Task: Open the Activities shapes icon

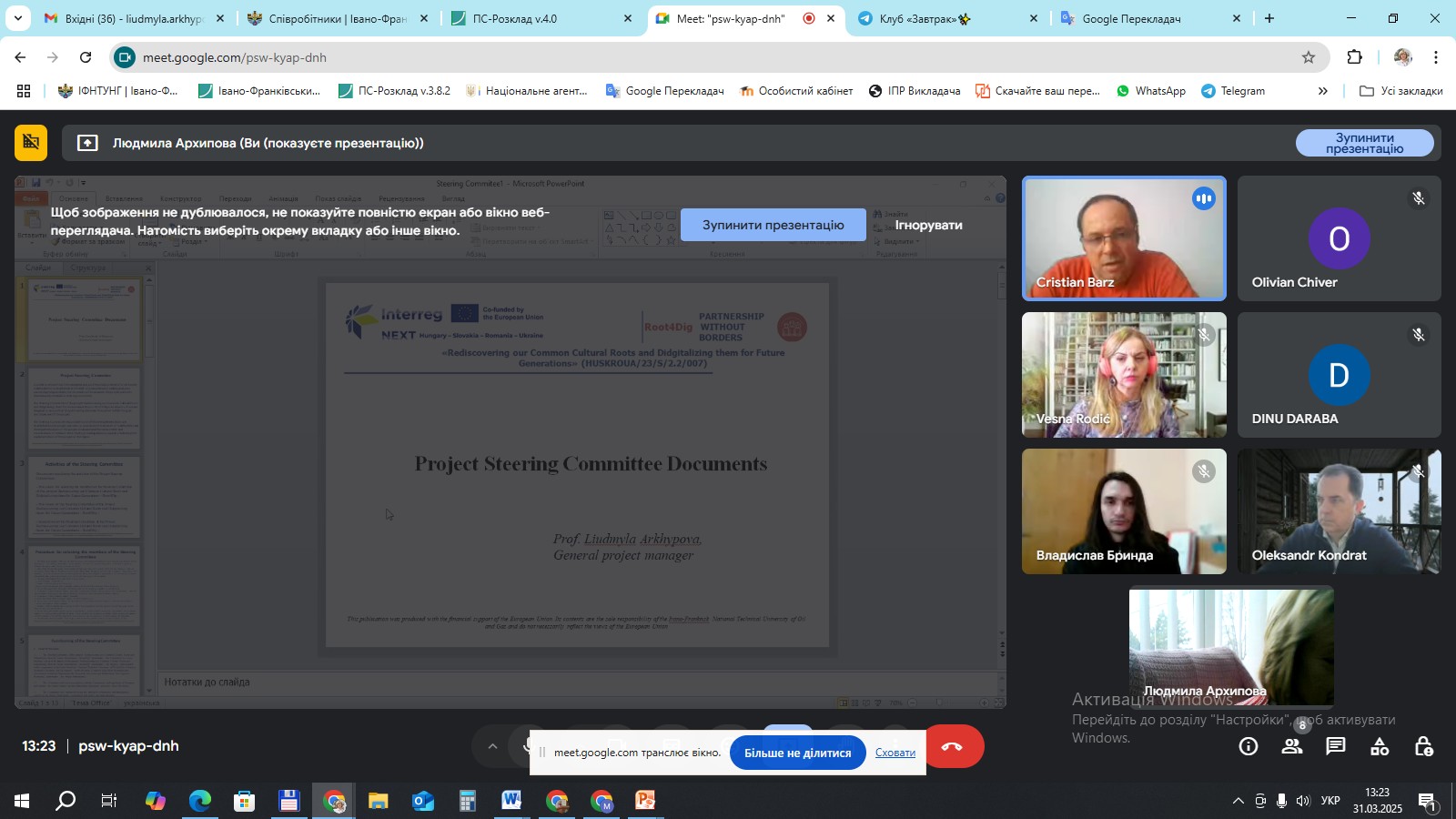Action: [1380, 747]
